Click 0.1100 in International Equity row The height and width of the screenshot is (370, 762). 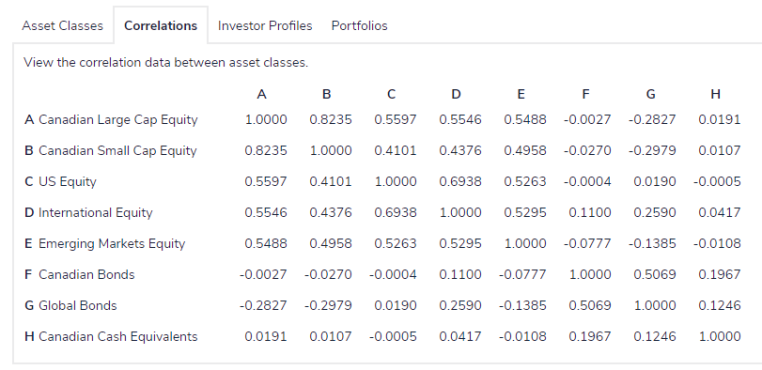[589, 212]
